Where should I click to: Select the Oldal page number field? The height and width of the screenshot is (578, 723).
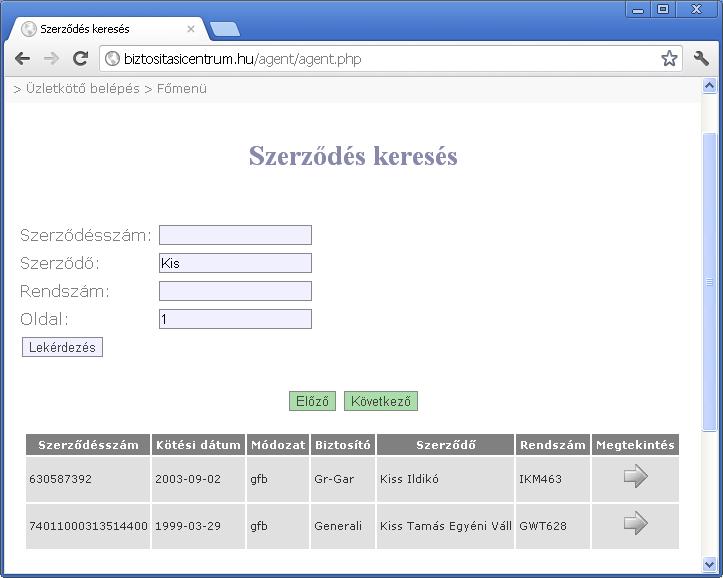(x=235, y=319)
